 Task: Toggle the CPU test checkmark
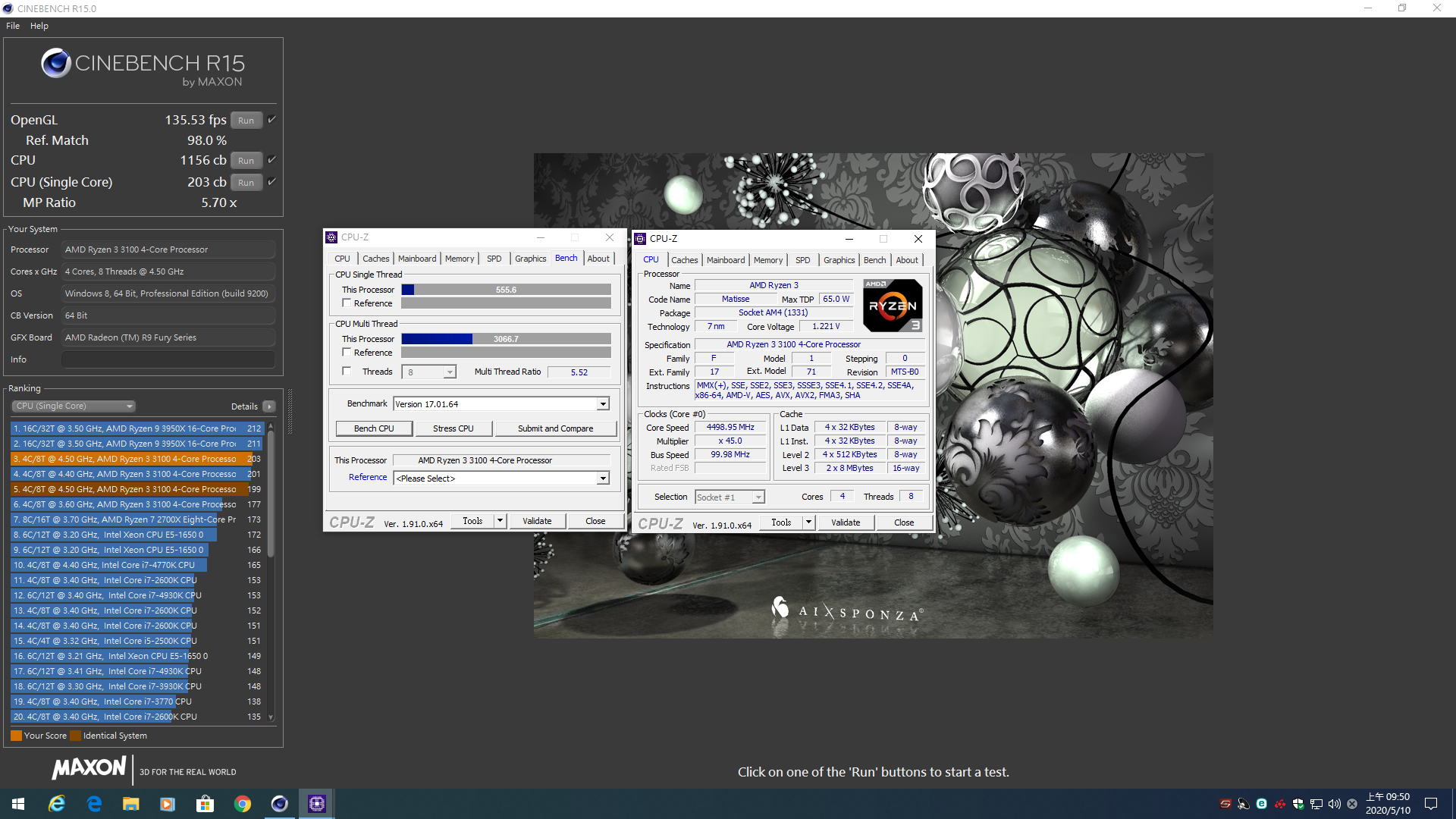[271, 160]
